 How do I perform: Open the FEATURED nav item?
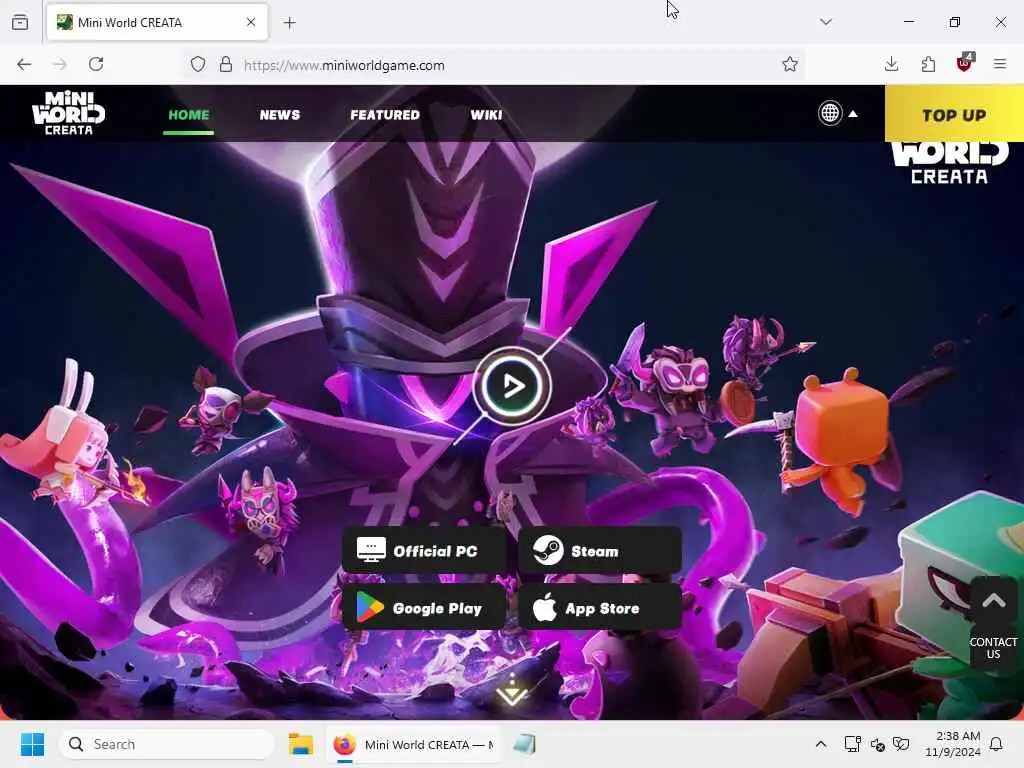click(x=385, y=115)
